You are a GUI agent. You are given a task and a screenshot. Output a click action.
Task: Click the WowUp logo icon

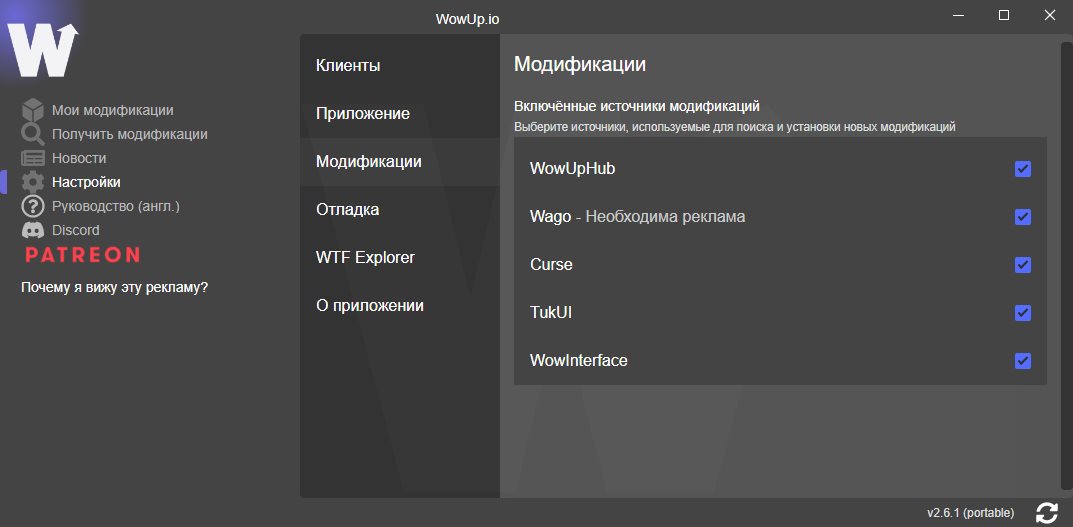click(42, 50)
